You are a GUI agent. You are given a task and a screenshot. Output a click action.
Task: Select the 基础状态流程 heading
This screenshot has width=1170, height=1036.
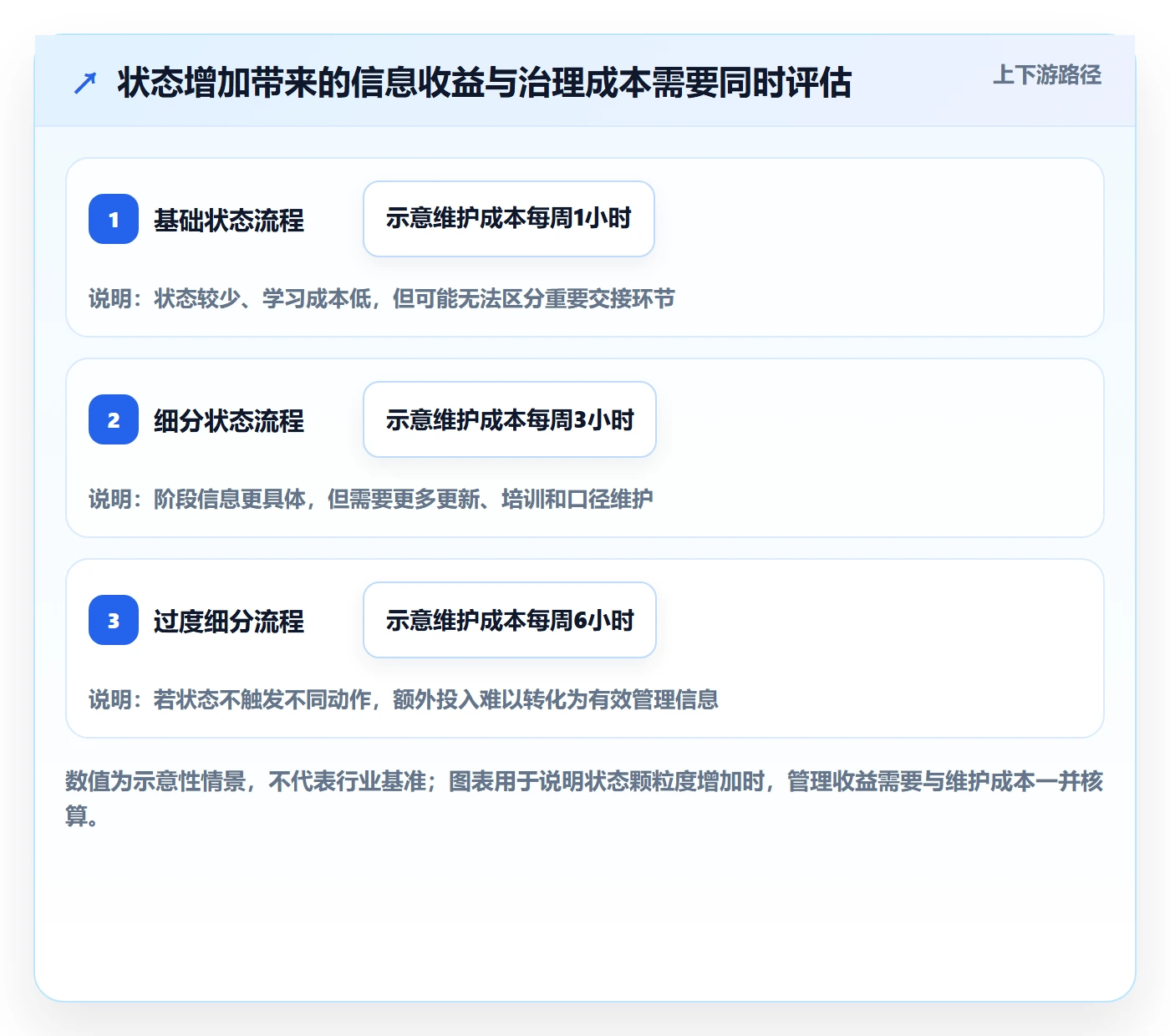pyautogui.click(x=229, y=220)
